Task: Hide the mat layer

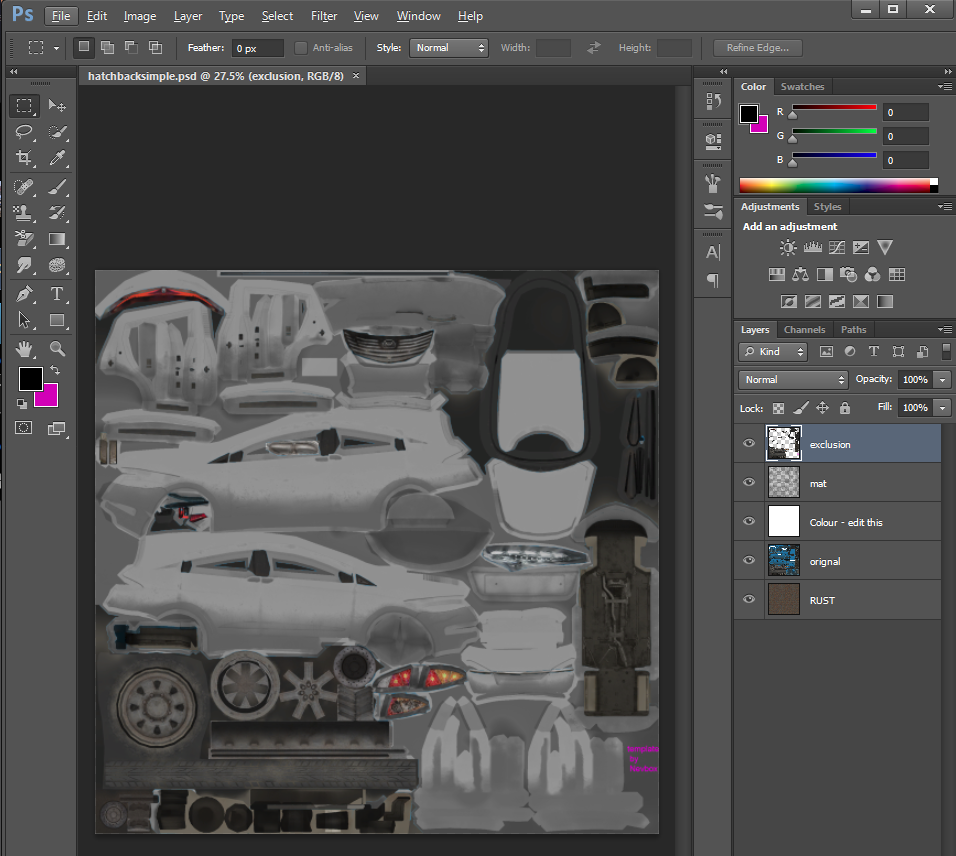Action: pyautogui.click(x=749, y=483)
